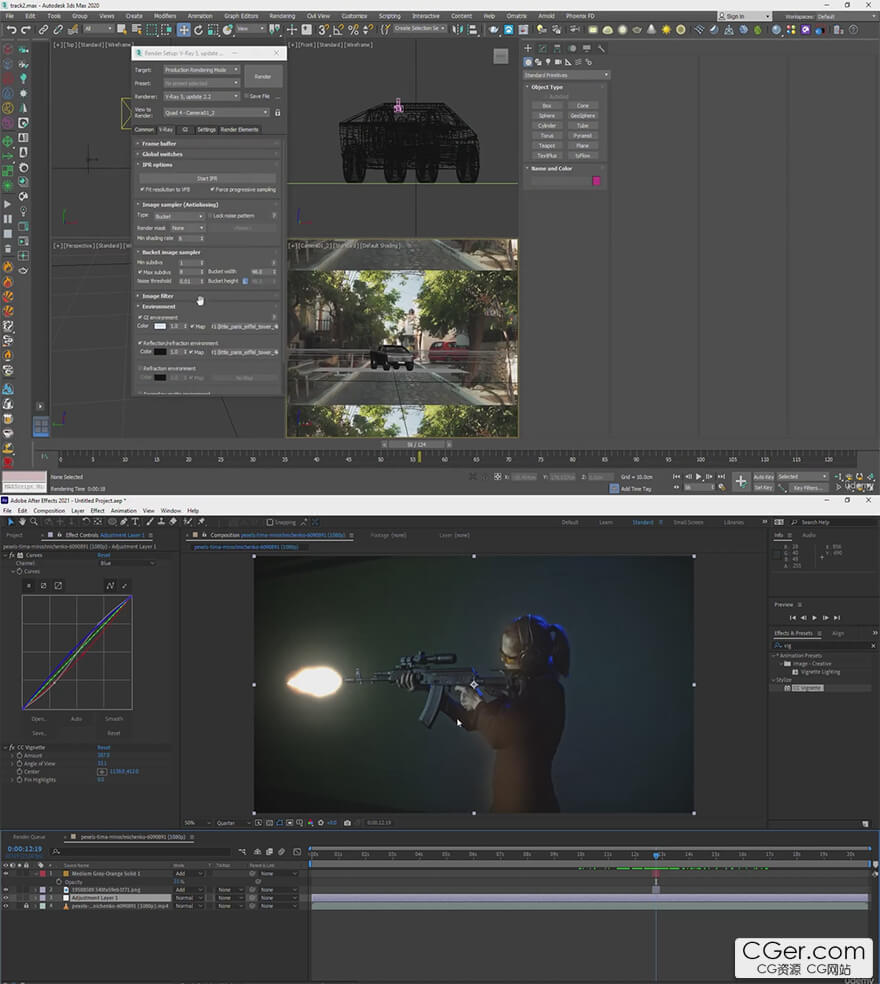
Task: Switch to the GI tab in Render Setup
Action: coord(185,129)
